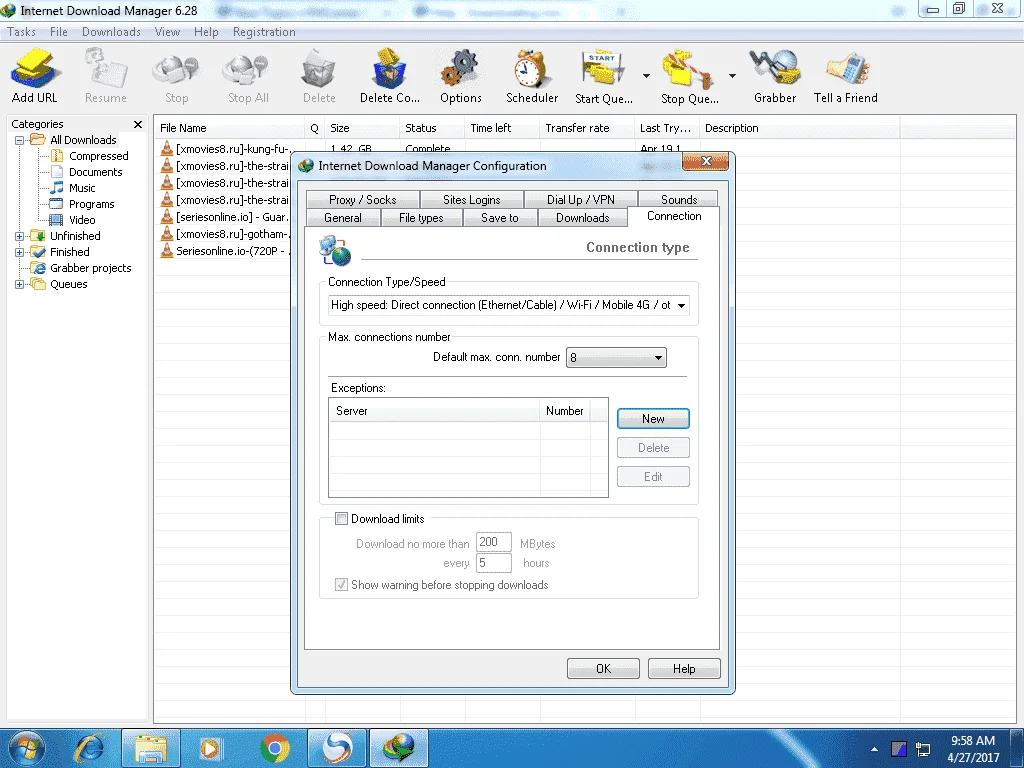Click Help in the Configuration dialog
This screenshot has width=1024, height=768.
tap(684, 669)
